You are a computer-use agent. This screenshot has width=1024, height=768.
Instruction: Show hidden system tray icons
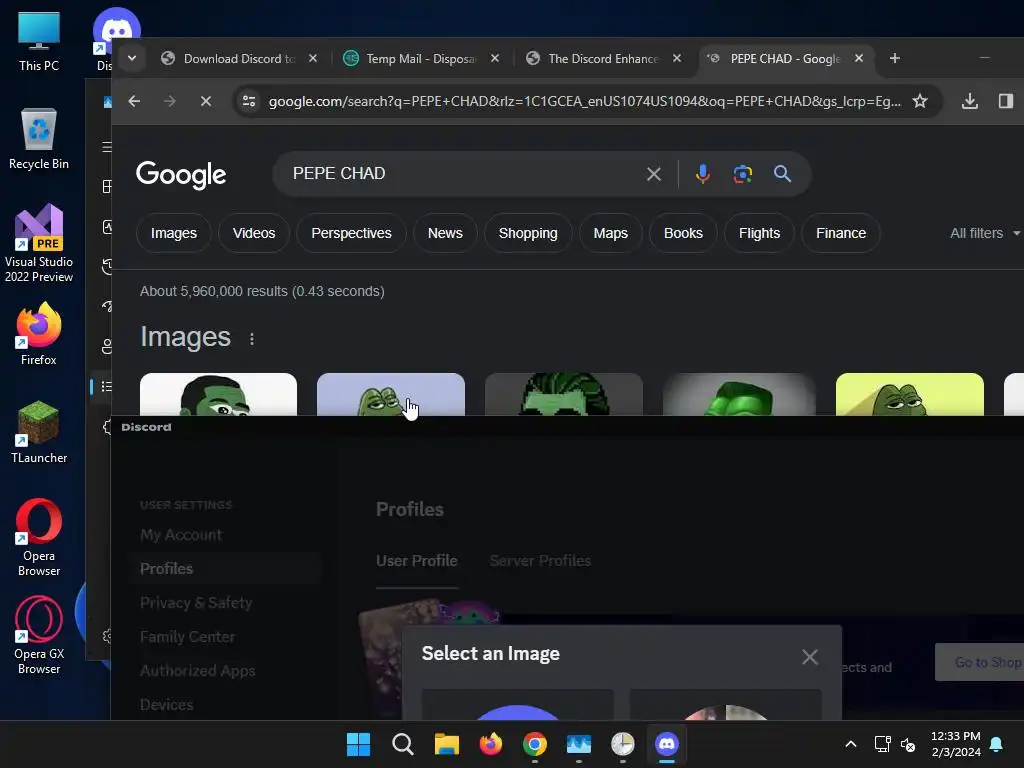850,744
